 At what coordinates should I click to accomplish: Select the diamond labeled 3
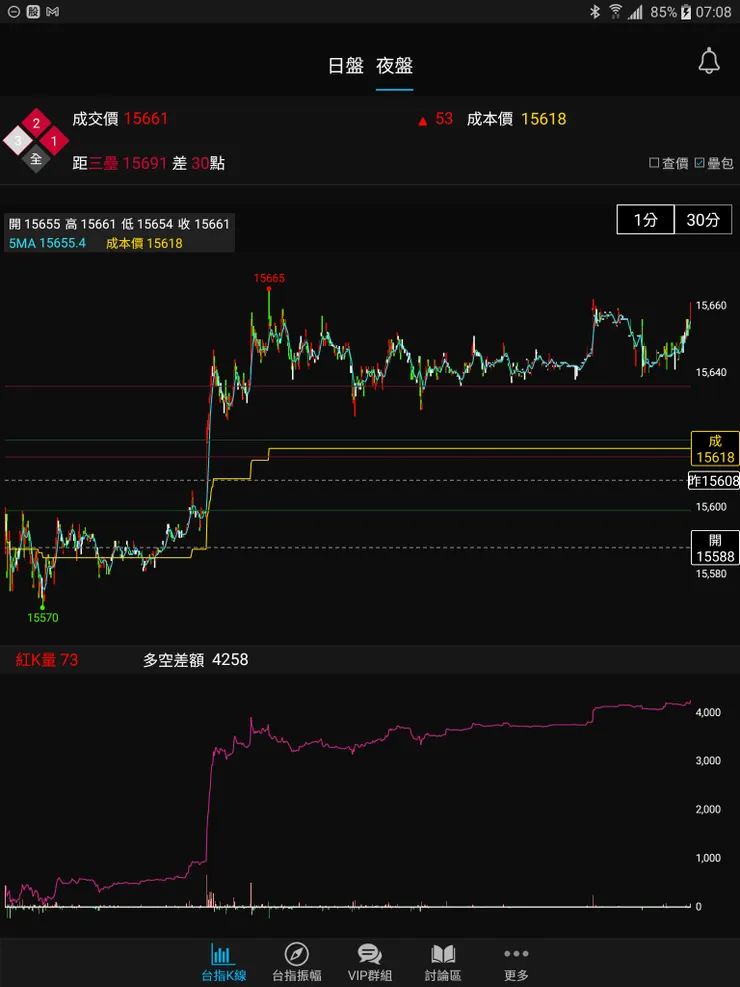18,142
